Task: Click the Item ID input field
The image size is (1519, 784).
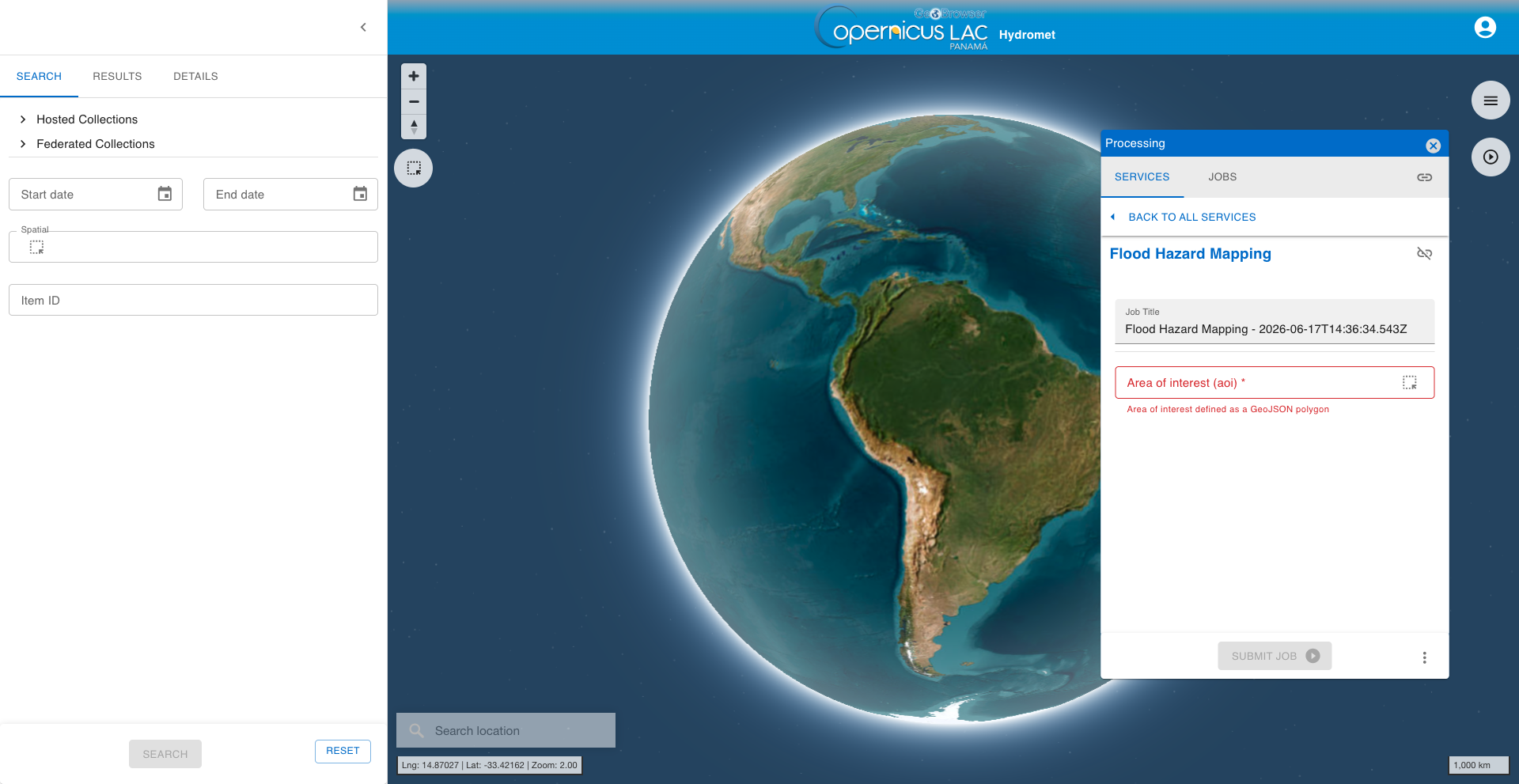Action: pos(193,300)
